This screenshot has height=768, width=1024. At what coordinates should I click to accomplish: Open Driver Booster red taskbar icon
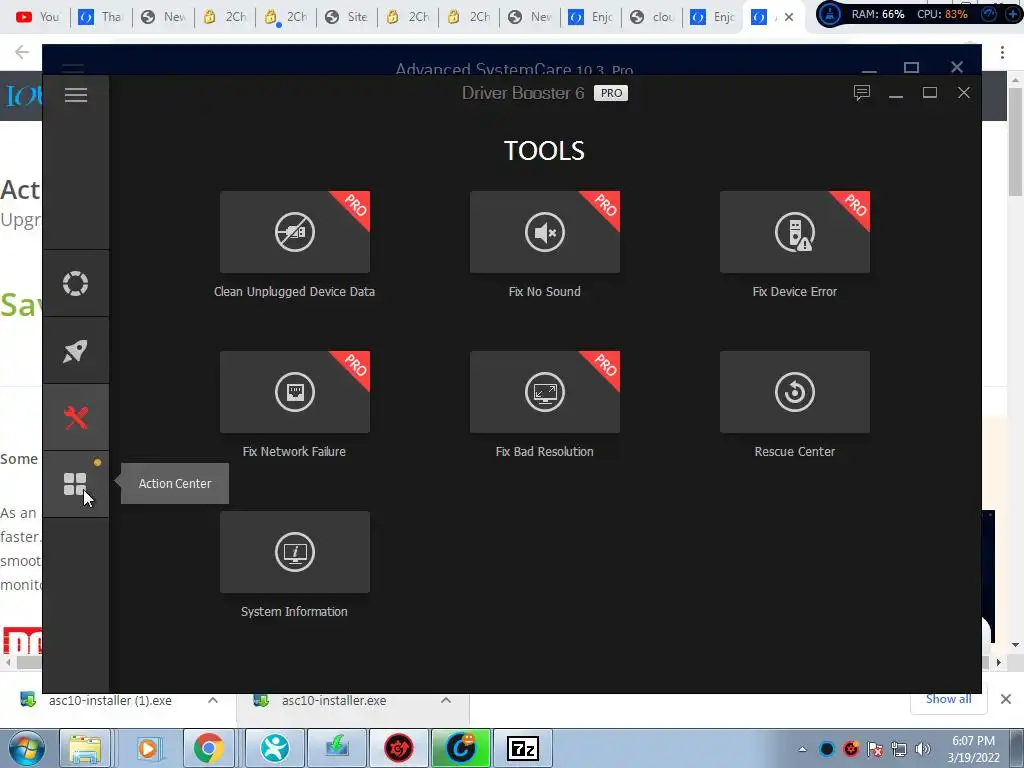coord(398,748)
